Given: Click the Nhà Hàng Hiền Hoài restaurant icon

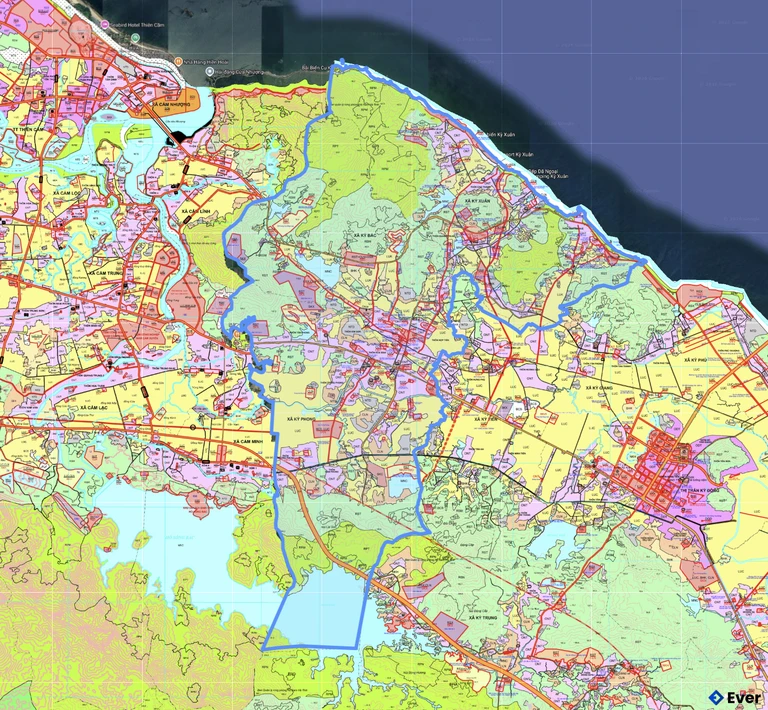Looking at the screenshot, I should 178,60.
